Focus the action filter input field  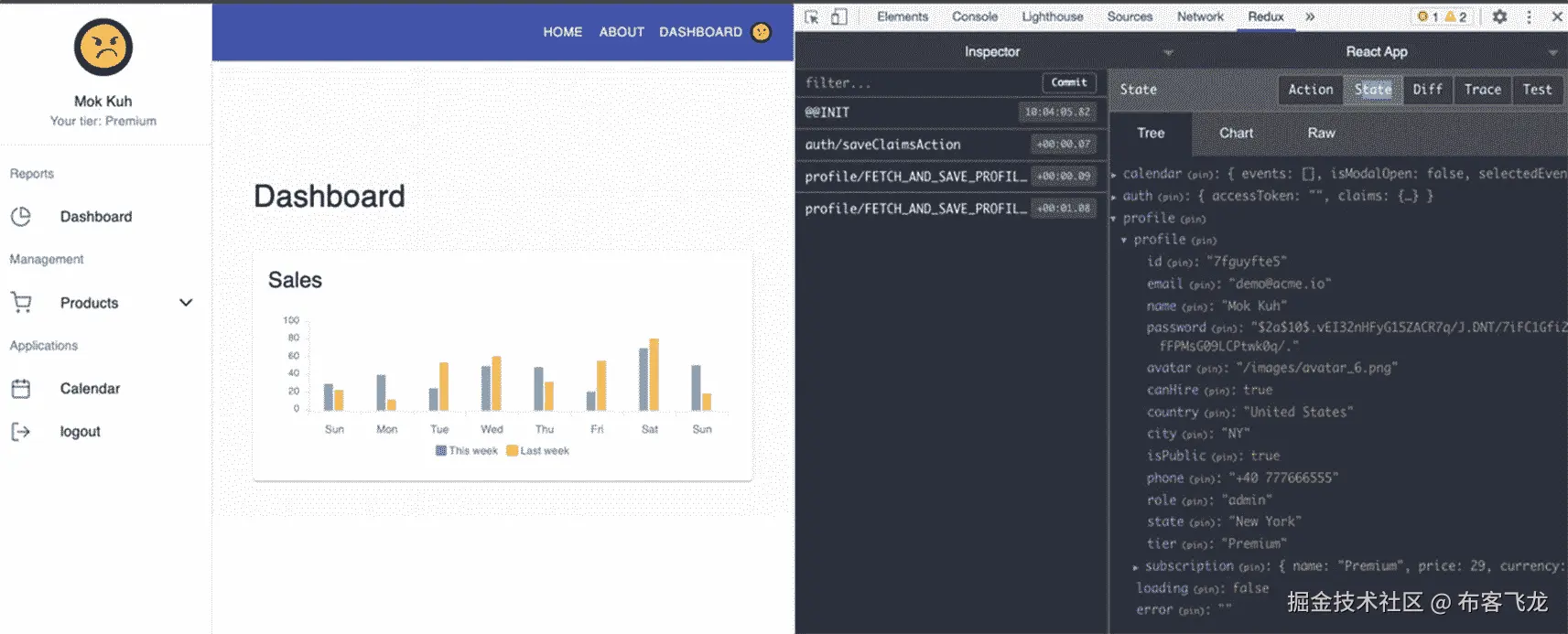click(x=919, y=83)
